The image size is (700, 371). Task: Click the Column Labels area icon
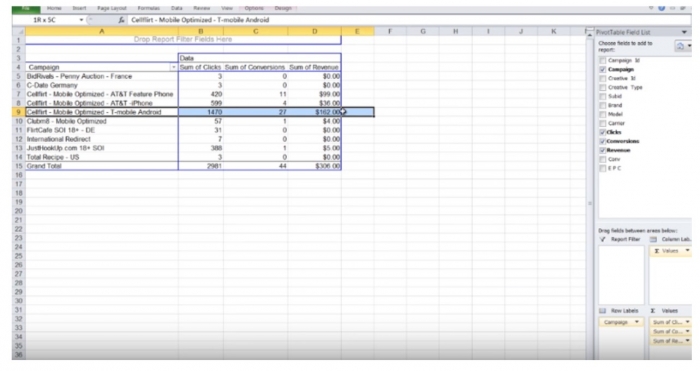(x=654, y=239)
